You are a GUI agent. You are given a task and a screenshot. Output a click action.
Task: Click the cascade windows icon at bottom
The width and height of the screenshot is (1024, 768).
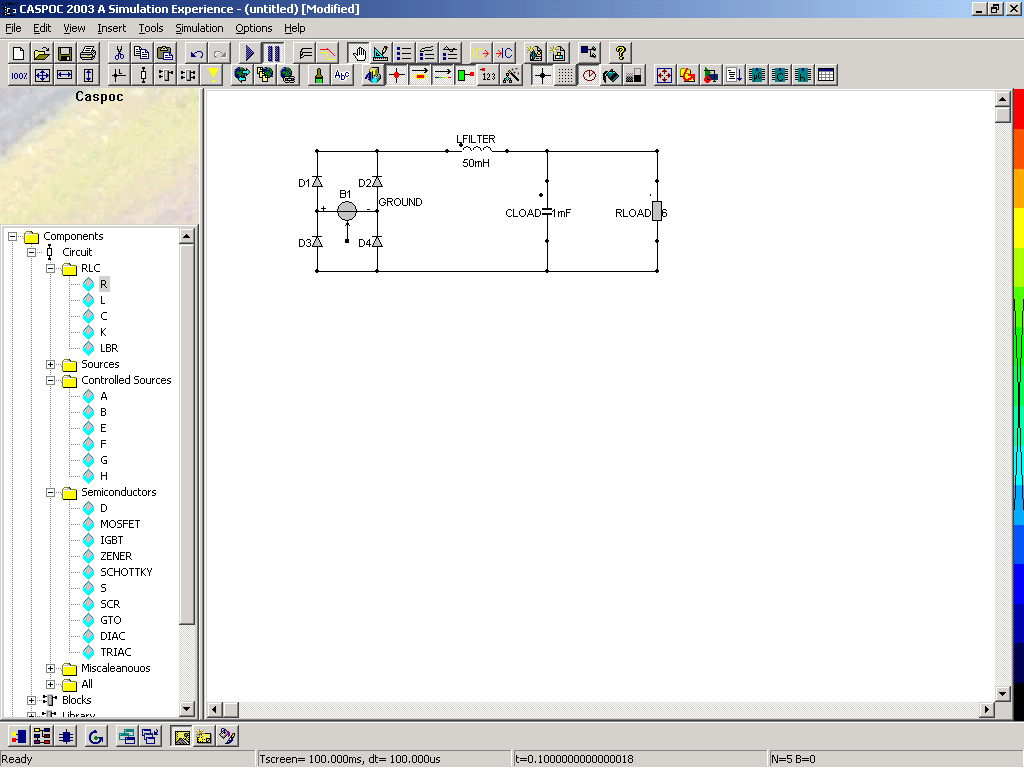151,737
